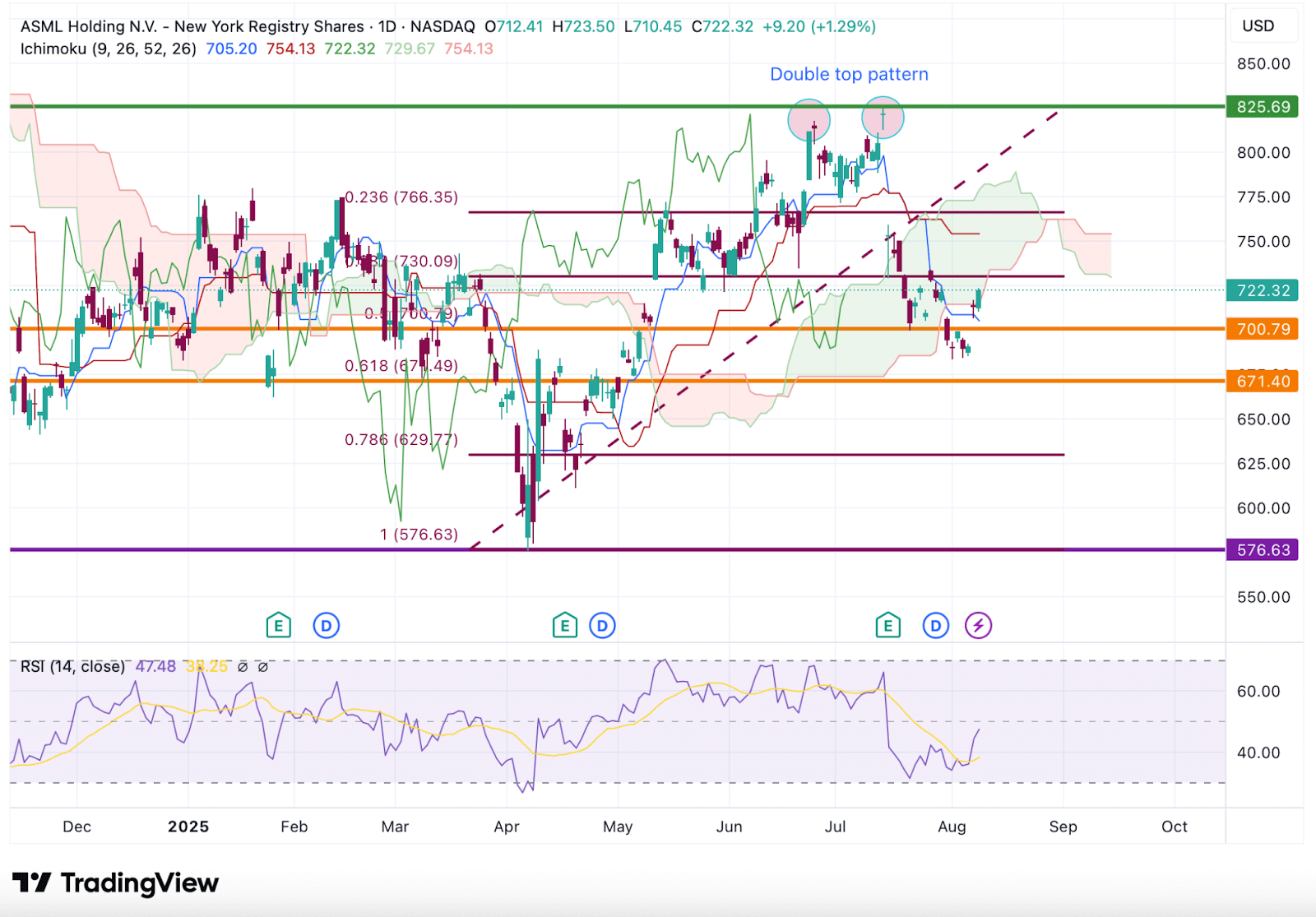Image resolution: width=1316 pixels, height=917 pixels.
Task: Select the dividend circle icon near February
Action: (x=327, y=625)
